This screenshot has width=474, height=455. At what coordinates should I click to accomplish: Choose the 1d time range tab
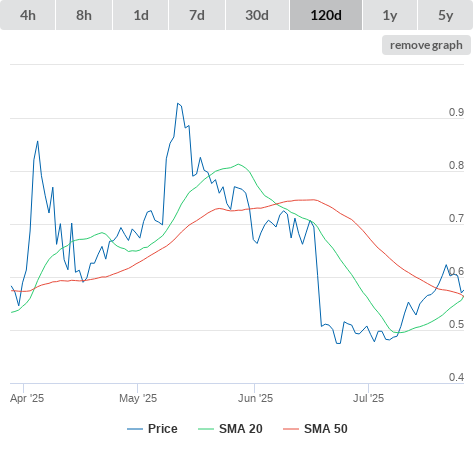click(x=141, y=15)
